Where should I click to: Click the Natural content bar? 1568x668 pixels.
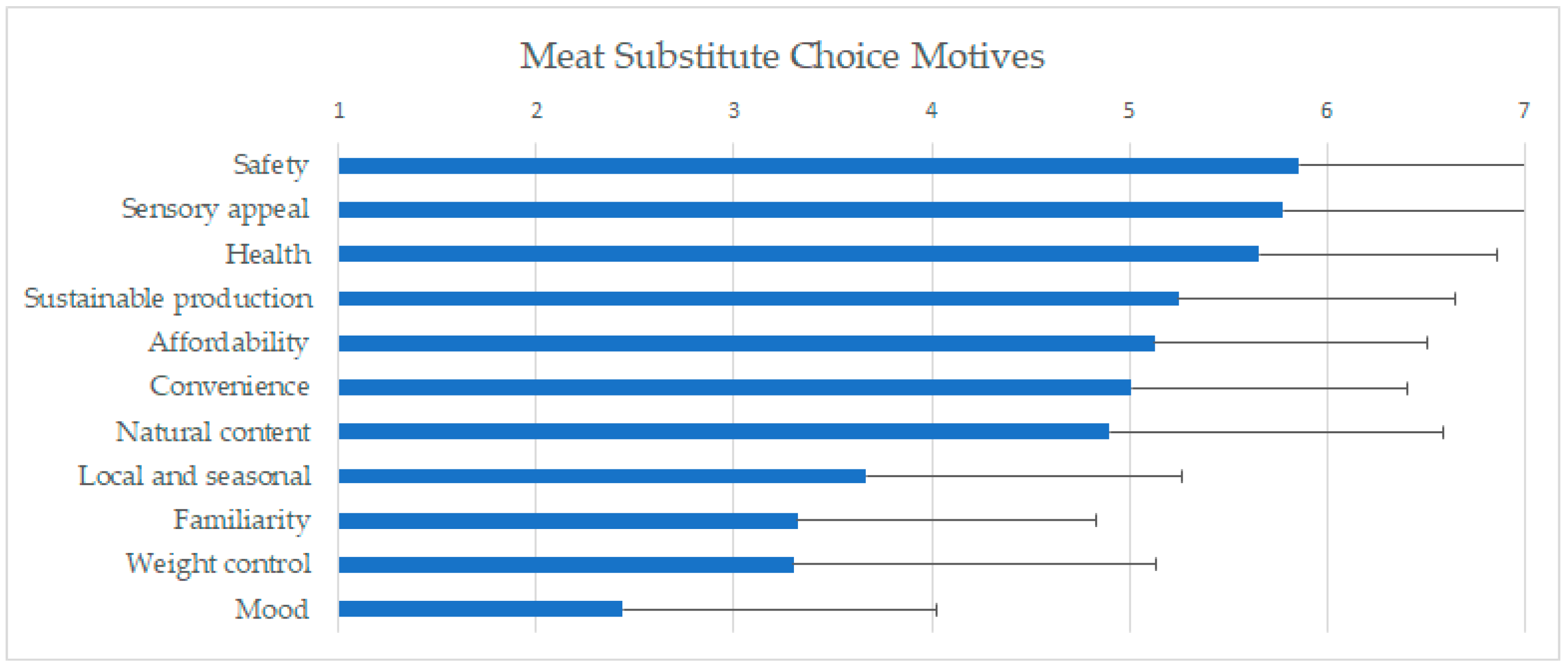[x=723, y=431]
